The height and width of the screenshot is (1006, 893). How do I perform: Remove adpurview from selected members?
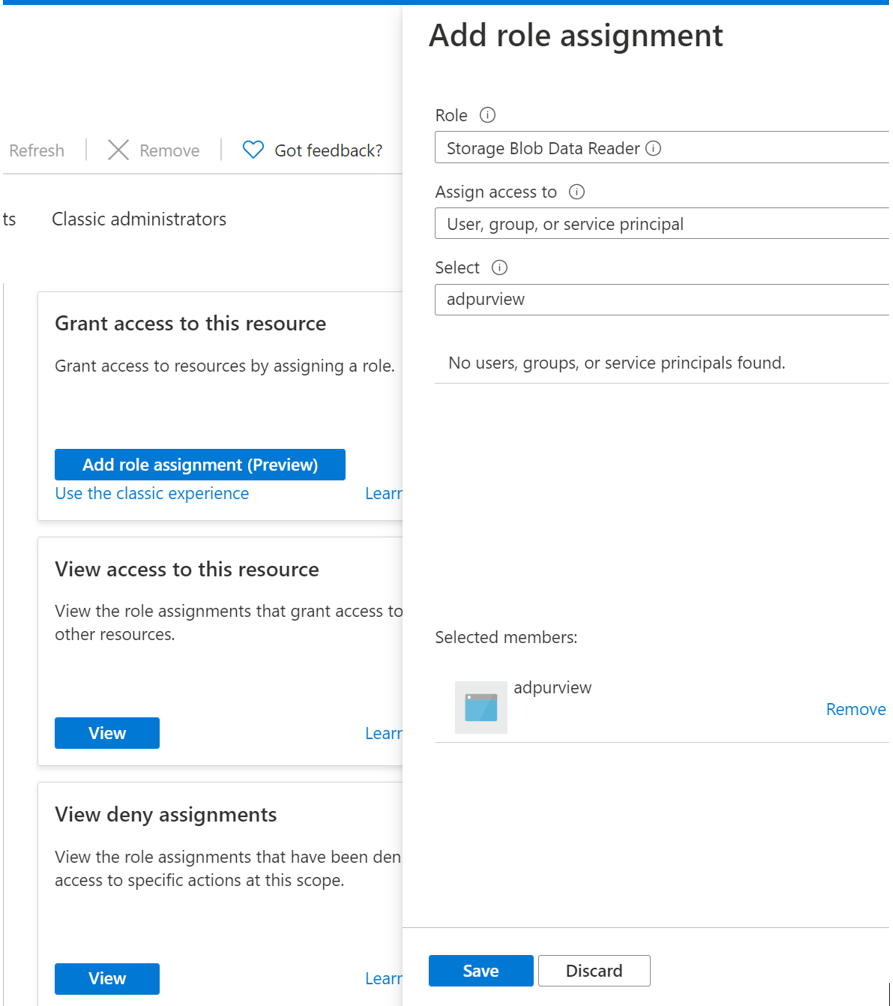click(856, 709)
